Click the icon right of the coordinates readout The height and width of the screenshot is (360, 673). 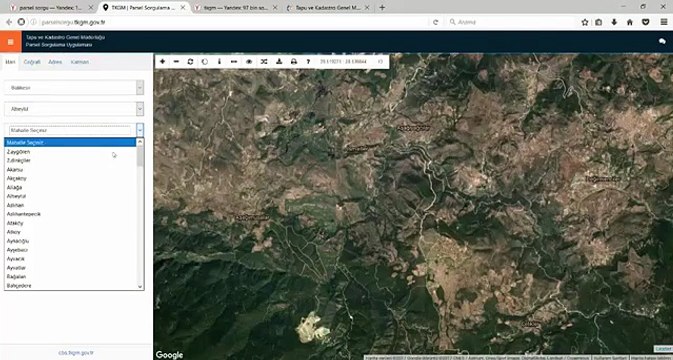click(380, 62)
